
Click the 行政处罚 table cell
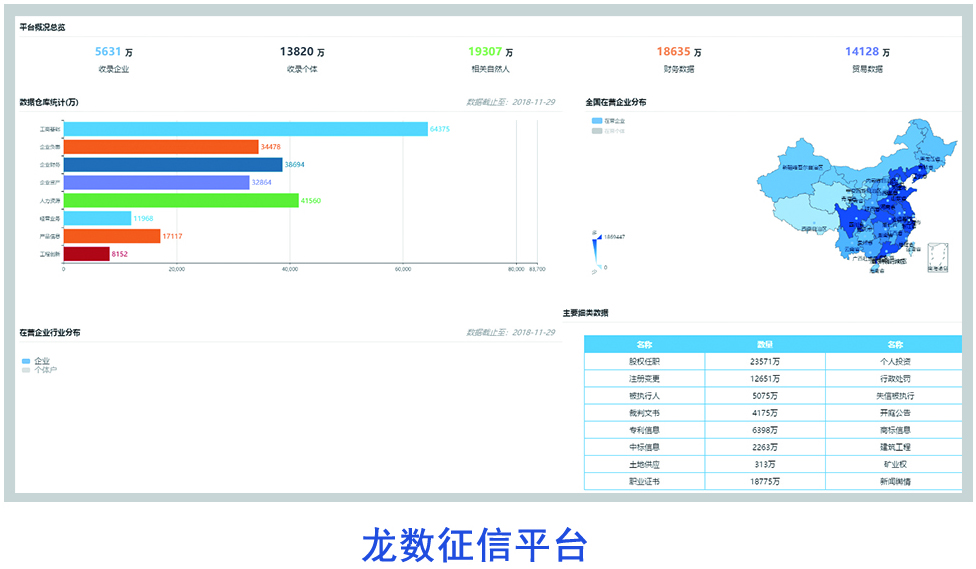tap(894, 379)
